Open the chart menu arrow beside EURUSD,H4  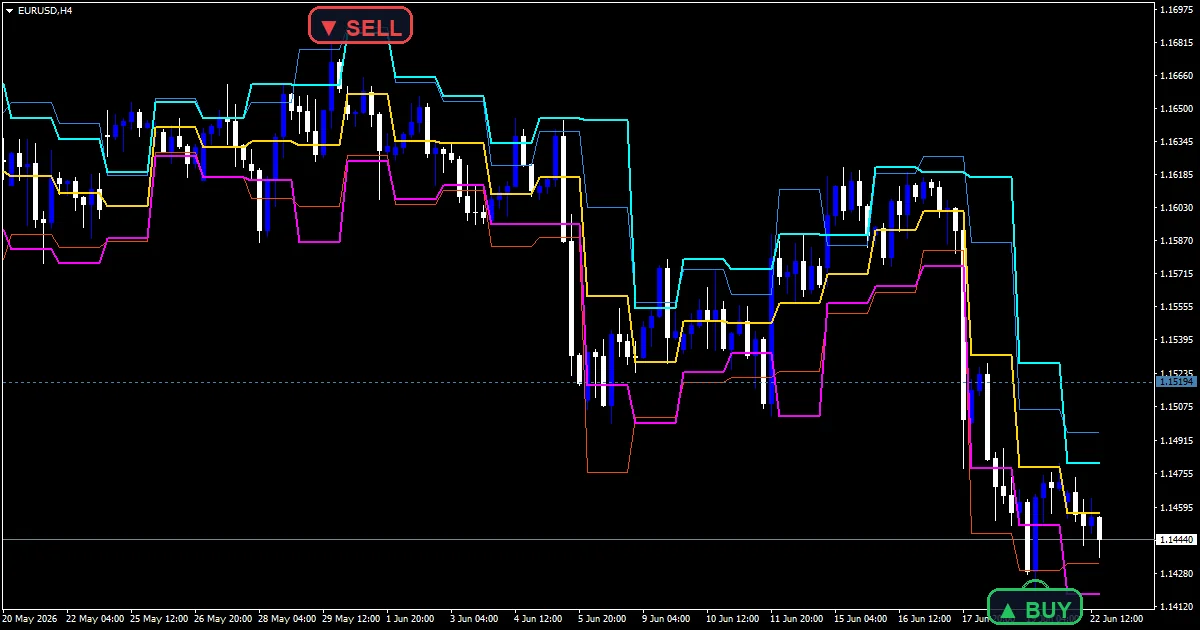tap(9, 10)
